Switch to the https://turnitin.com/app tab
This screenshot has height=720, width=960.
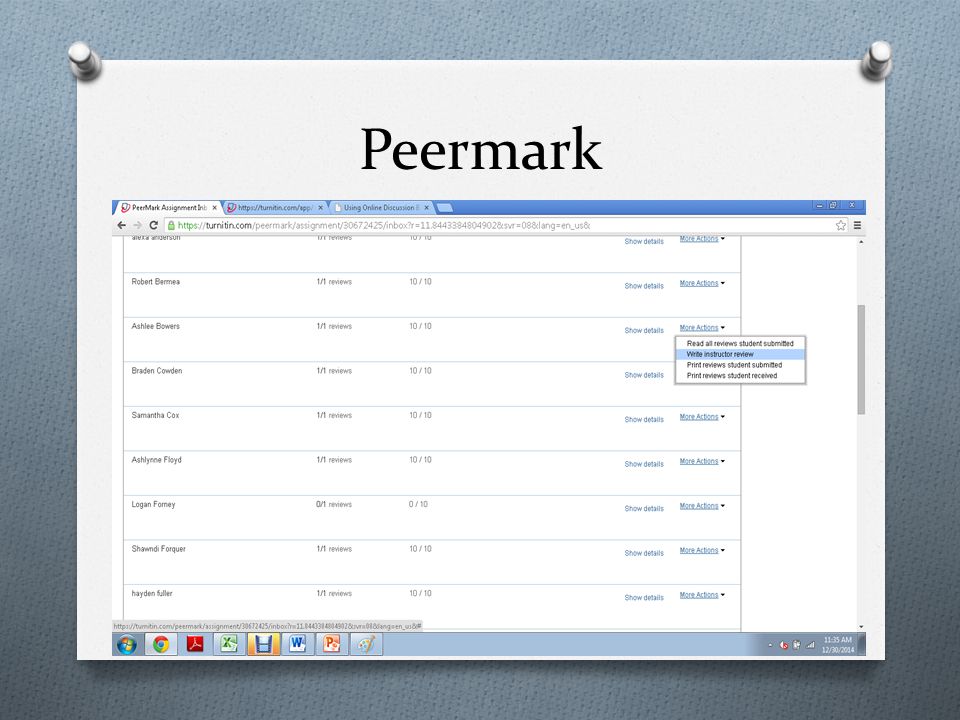275,208
